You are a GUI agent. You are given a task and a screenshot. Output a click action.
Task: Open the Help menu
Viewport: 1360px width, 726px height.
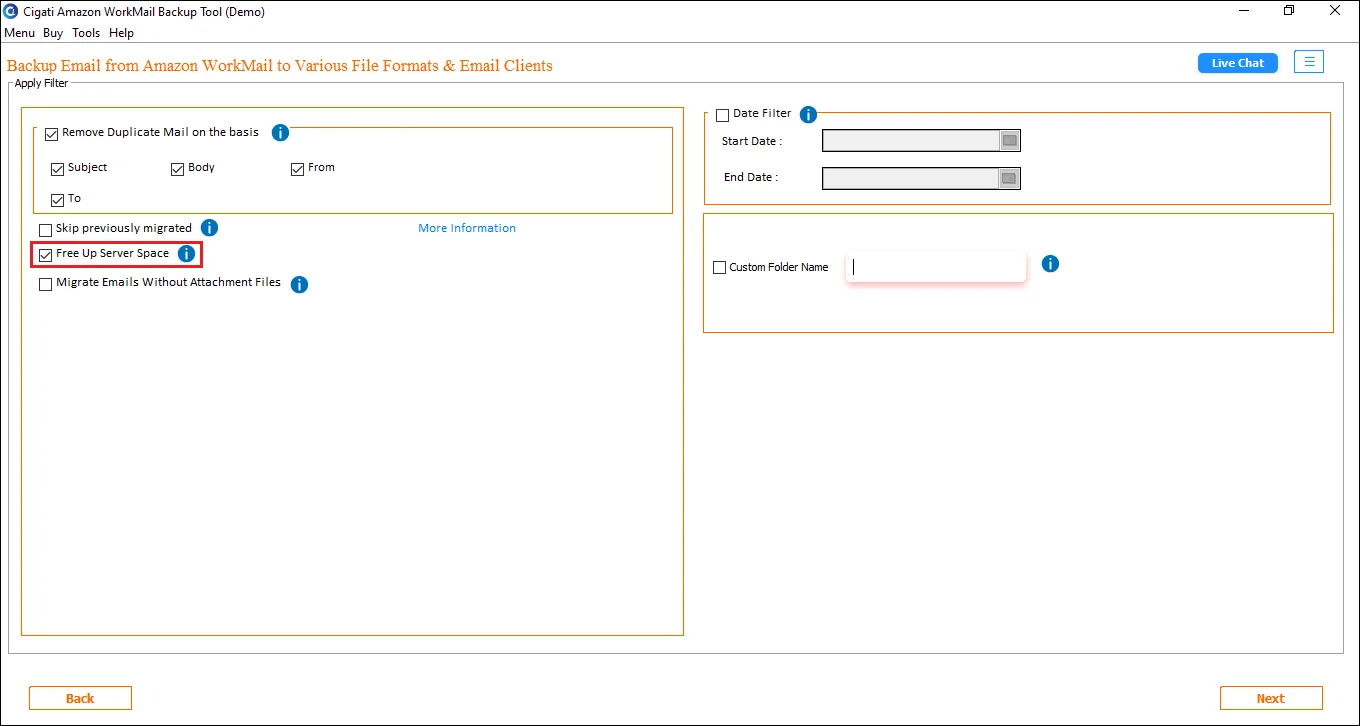(x=121, y=33)
